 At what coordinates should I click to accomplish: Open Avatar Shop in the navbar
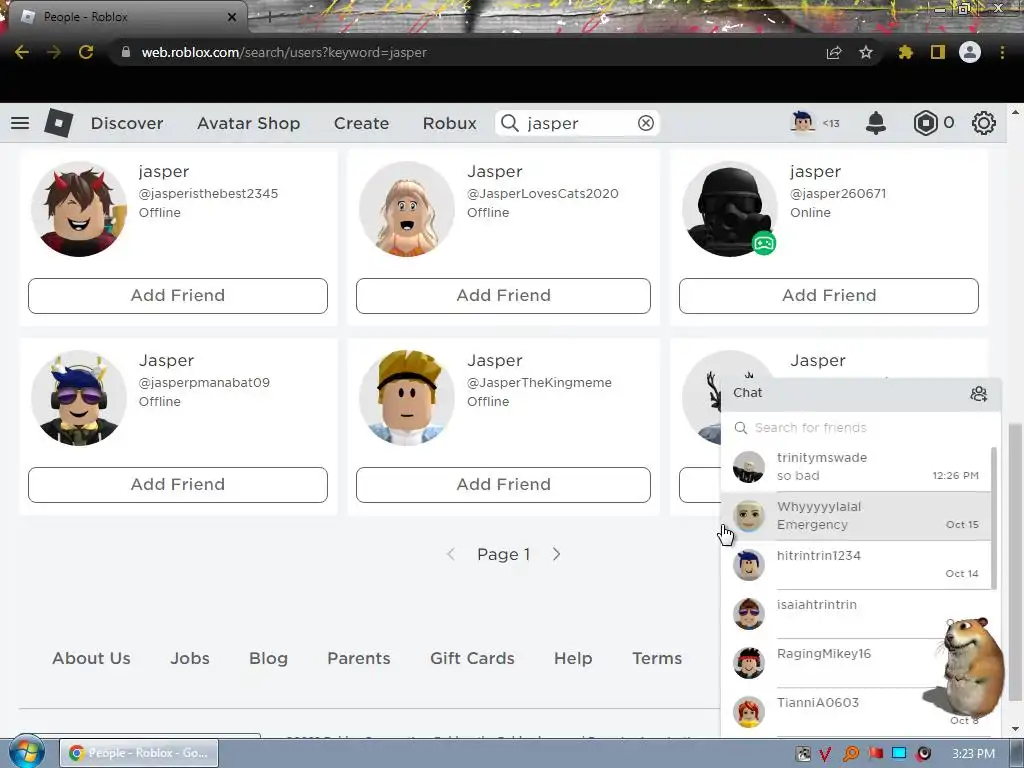[x=248, y=123]
